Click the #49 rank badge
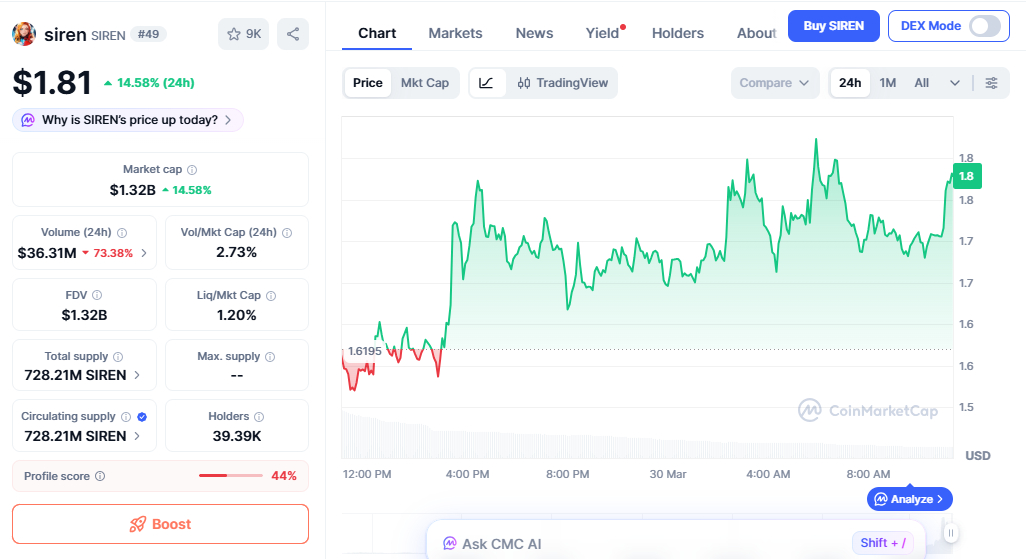 click(x=149, y=34)
